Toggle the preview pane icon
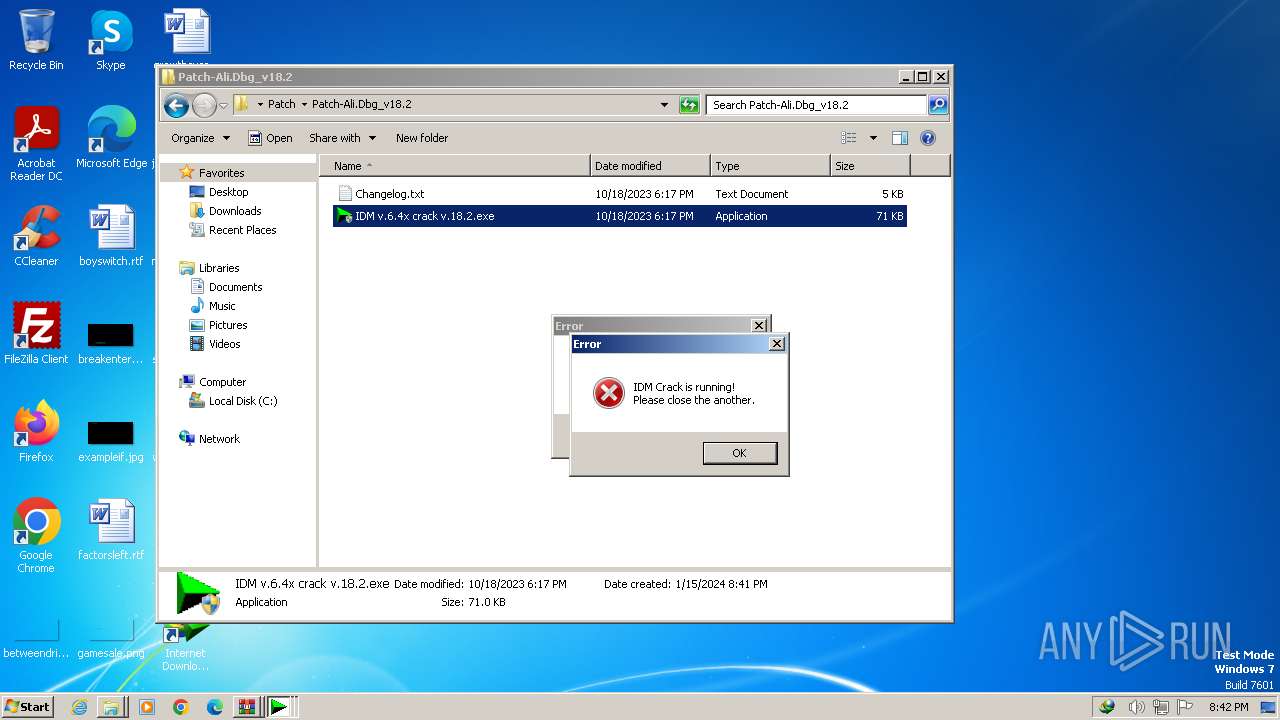Screen dimensions: 1280x720 (x=899, y=138)
